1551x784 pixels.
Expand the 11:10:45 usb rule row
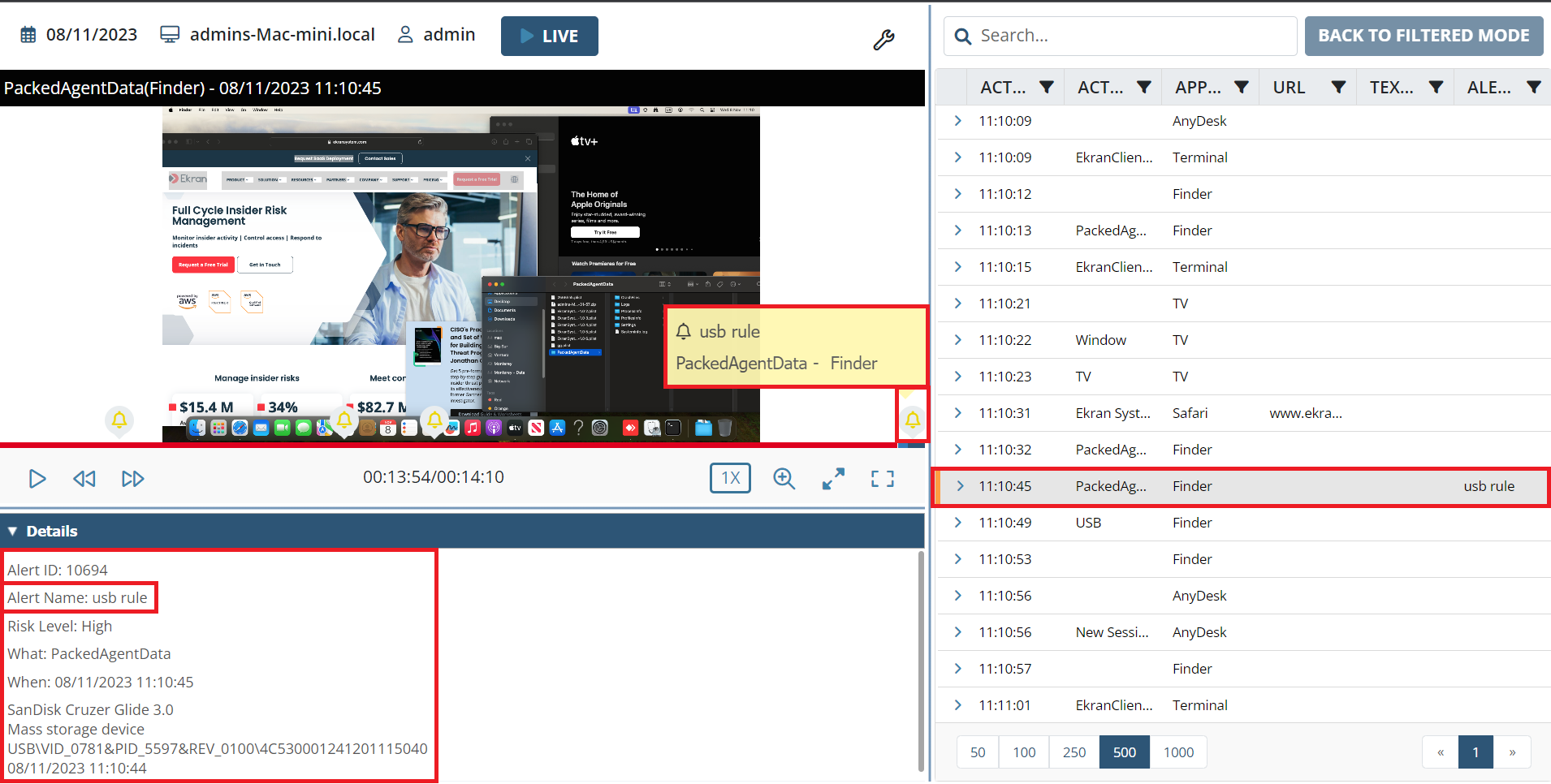click(960, 486)
